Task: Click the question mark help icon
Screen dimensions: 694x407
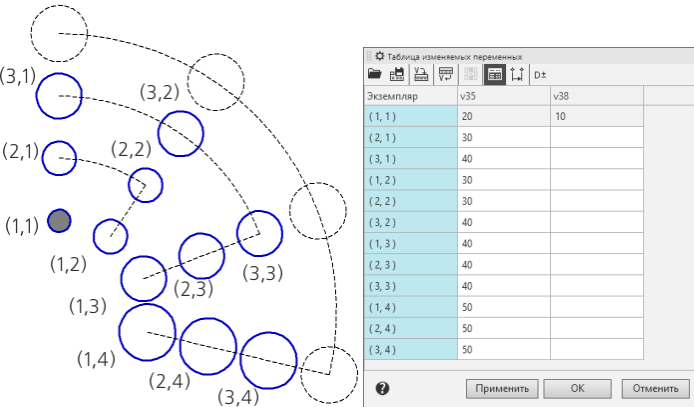Action: 382,387
